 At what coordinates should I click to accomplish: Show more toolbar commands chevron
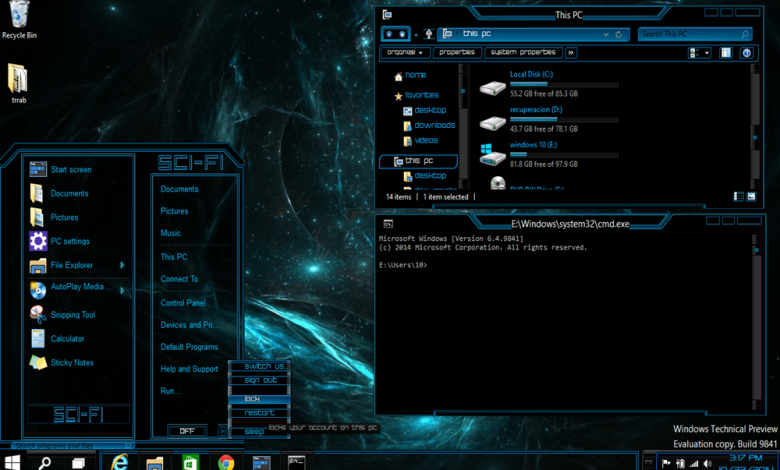571,53
